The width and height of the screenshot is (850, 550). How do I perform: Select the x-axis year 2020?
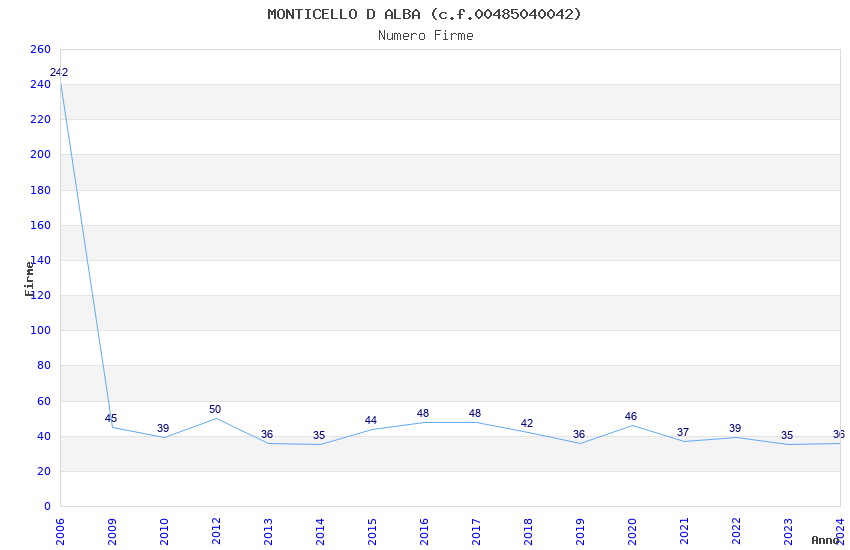click(633, 532)
